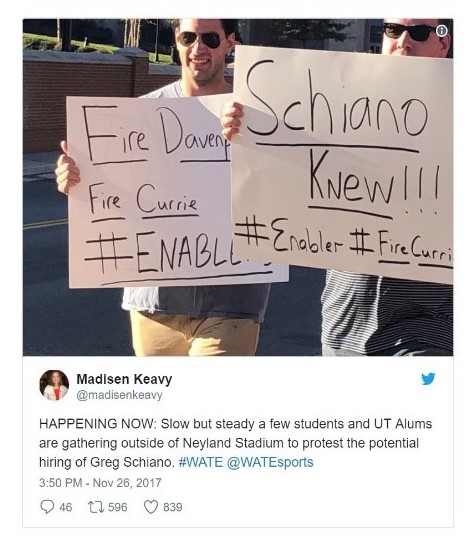This screenshot has width=475, height=536.
Task: Retweet using the arrows icon
Action: pyautogui.click(x=96, y=507)
